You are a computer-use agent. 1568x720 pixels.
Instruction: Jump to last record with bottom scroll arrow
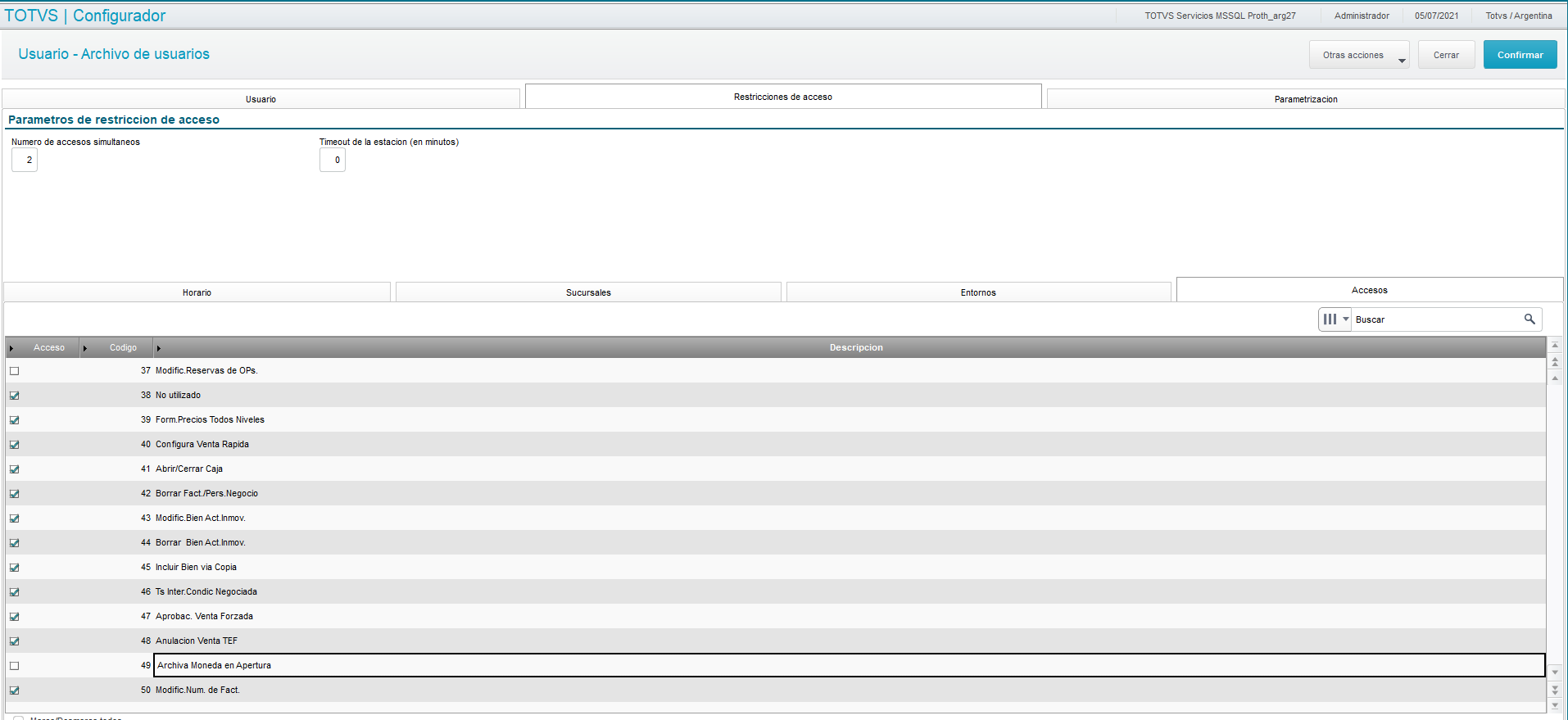(1555, 705)
